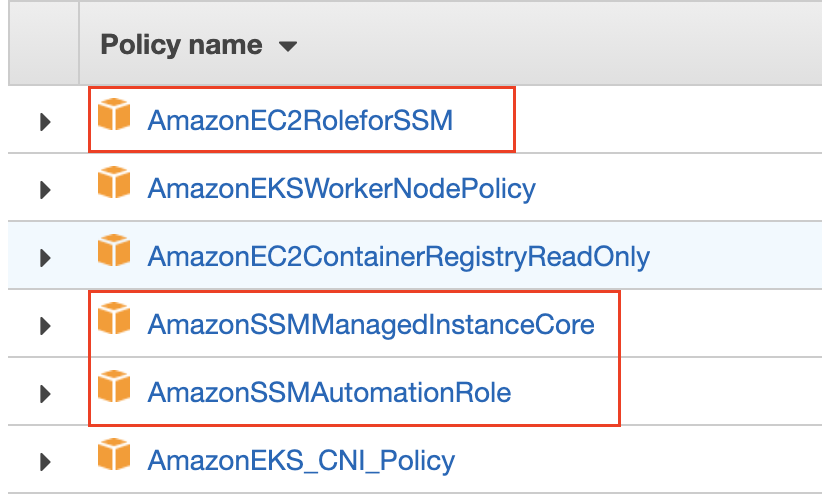Click the AmazonSSMAutomationRole policy box icon

point(114,390)
